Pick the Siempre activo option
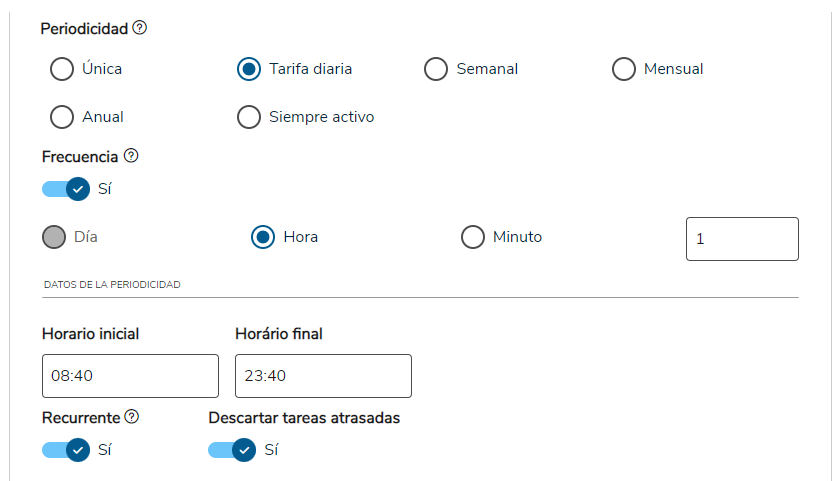Screen dimensions: 832x481 point(249,117)
